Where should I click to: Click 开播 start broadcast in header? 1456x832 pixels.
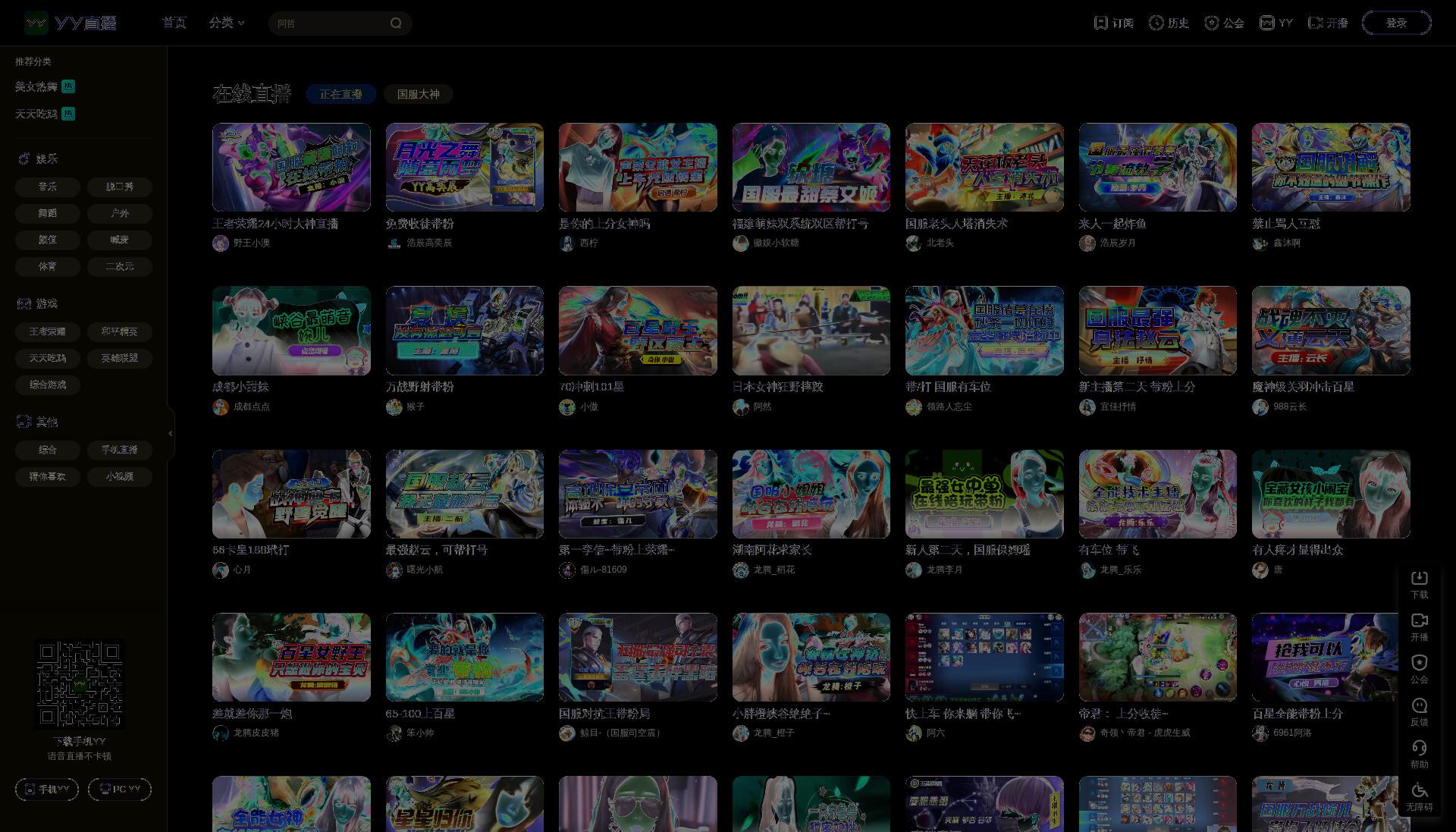1328,23
